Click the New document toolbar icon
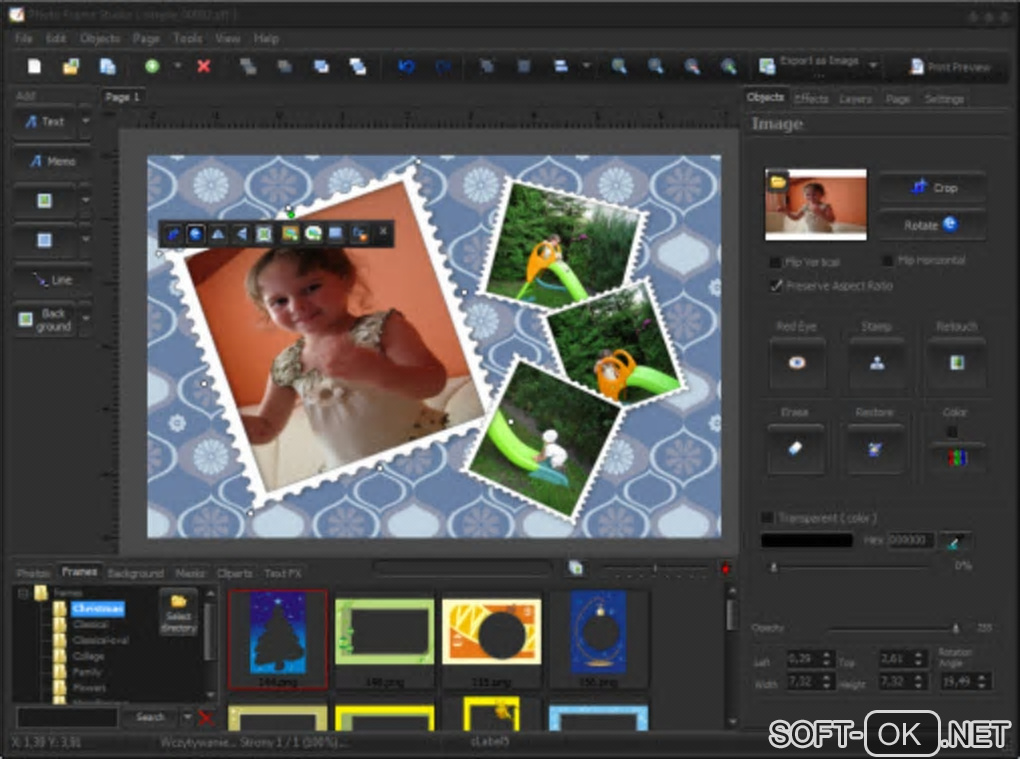The width and height of the screenshot is (1020, 759). [x=34, y=66]
